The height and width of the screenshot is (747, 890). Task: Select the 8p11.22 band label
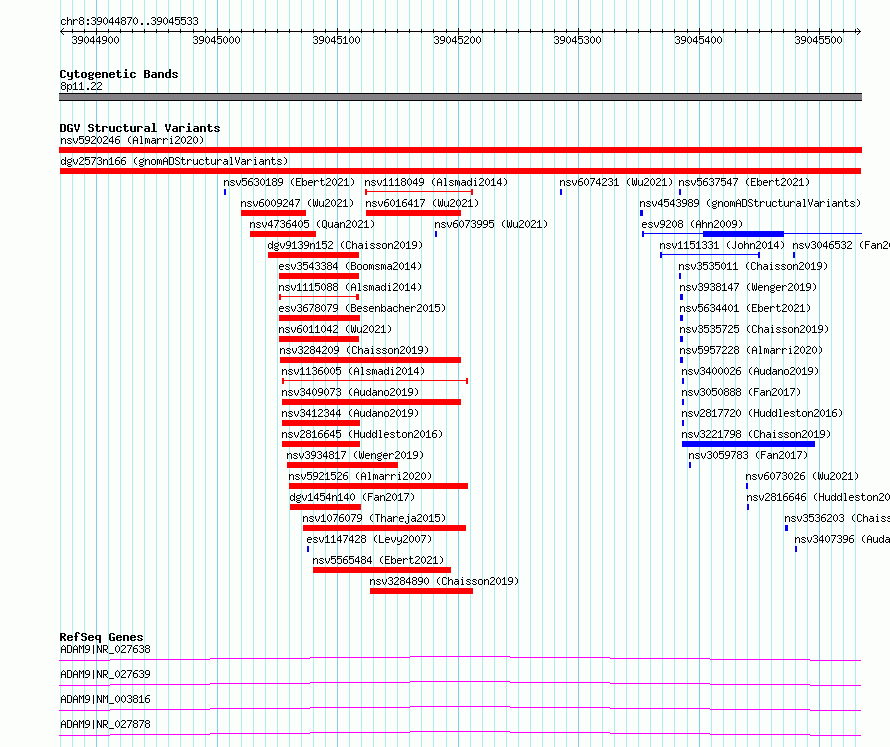click(81, 86)
